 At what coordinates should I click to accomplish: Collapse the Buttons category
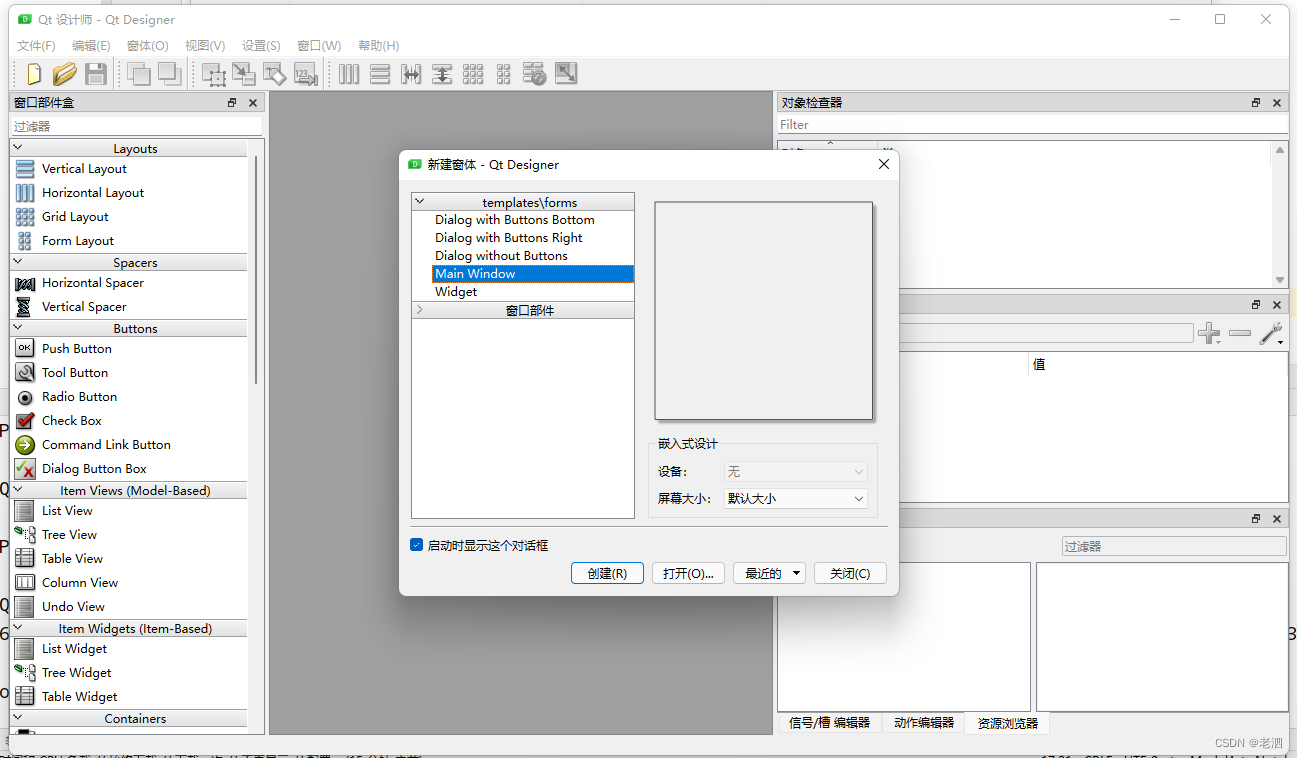coord(17,328)
